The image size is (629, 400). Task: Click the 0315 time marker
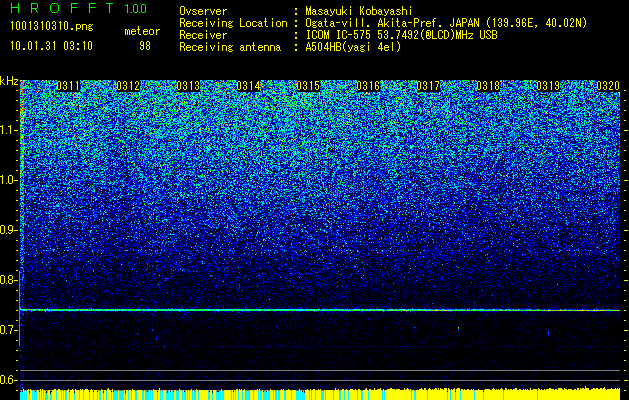[x=308, y=86]
